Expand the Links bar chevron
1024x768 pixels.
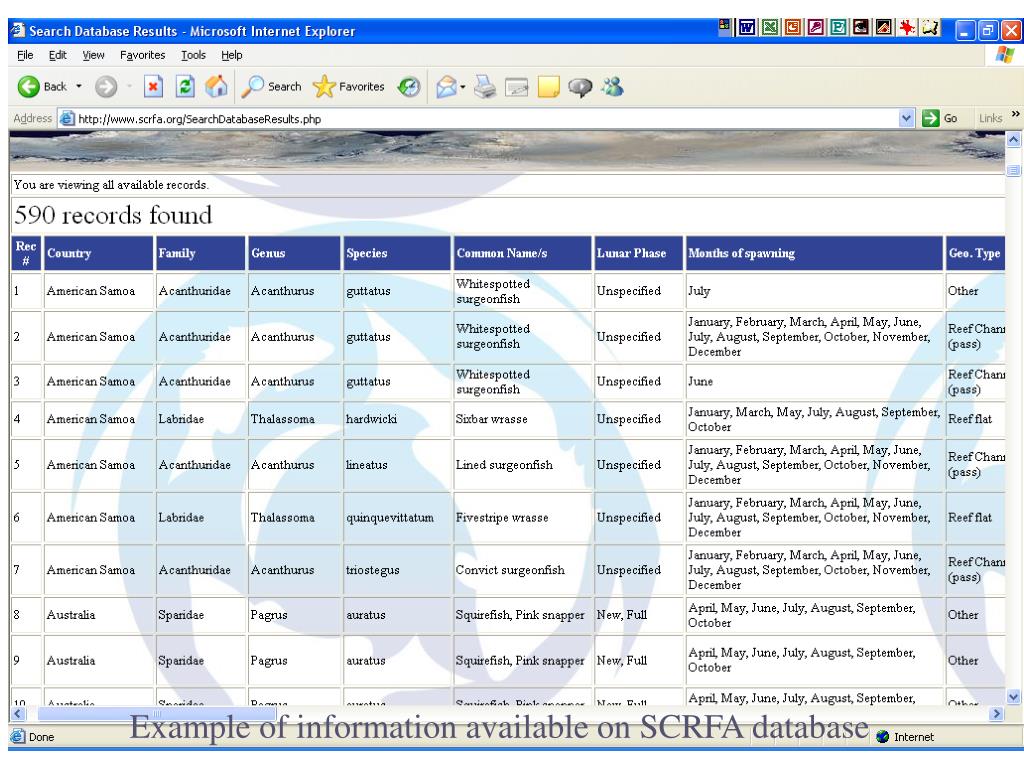pos(1016,114)
